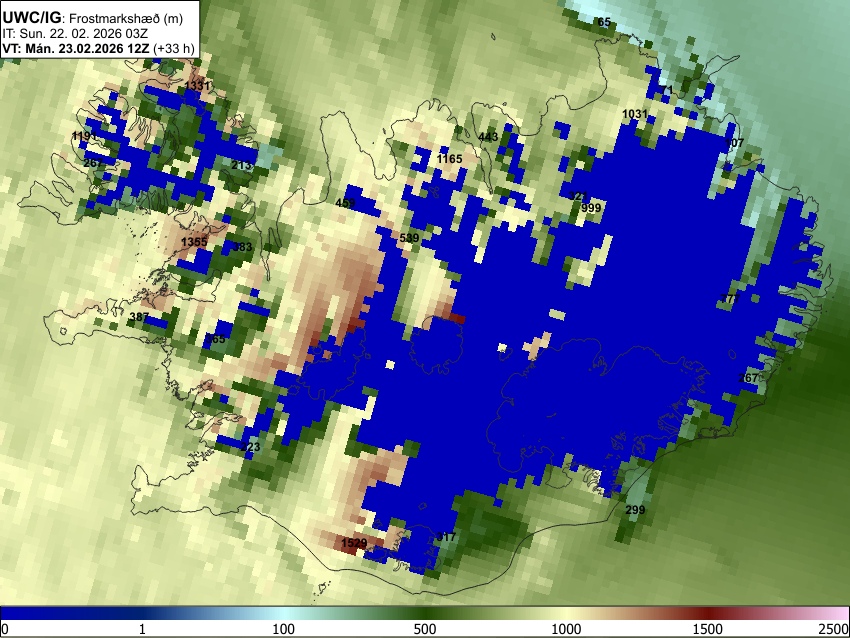Screen dimensions: 850x638
Task: Click the legend tick label 500
Action: click(x=424, y=629)
